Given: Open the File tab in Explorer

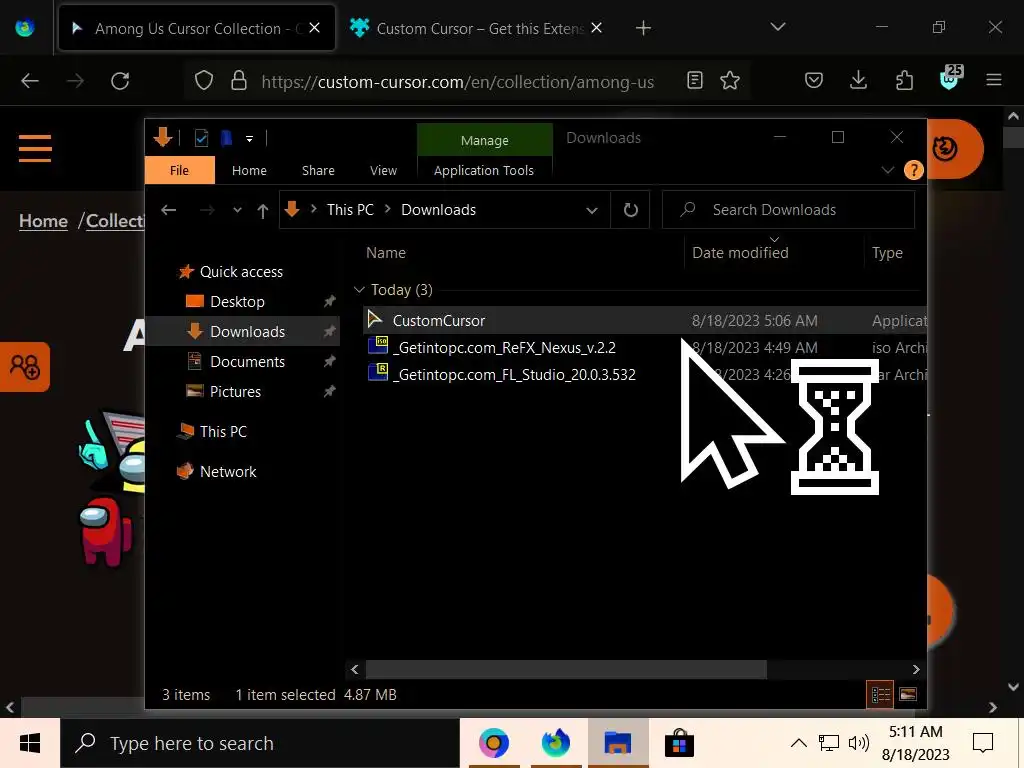Looking at the screenshot, I should click(180, 170).
